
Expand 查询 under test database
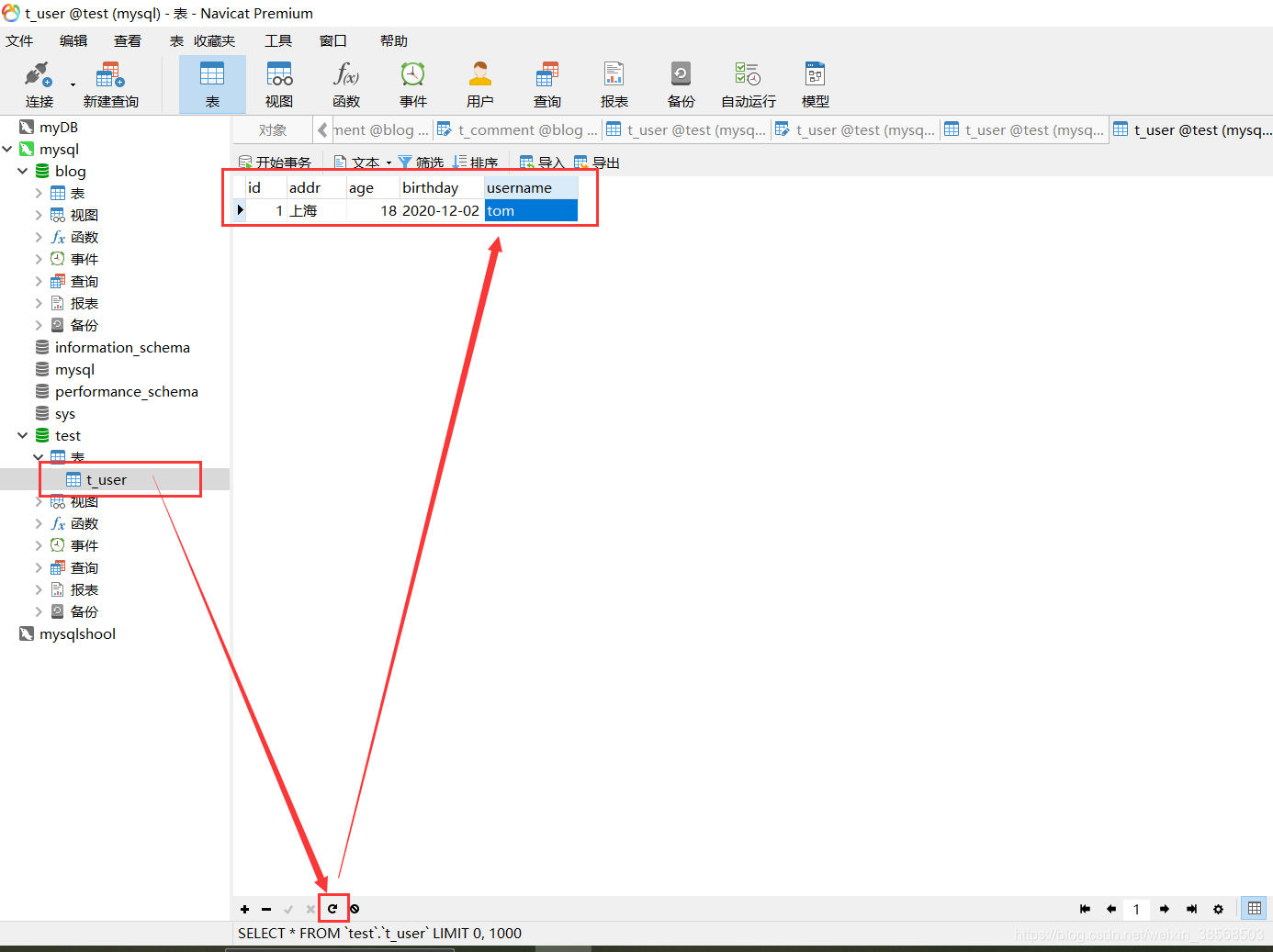pyautogui.click(x=39, y=567)
